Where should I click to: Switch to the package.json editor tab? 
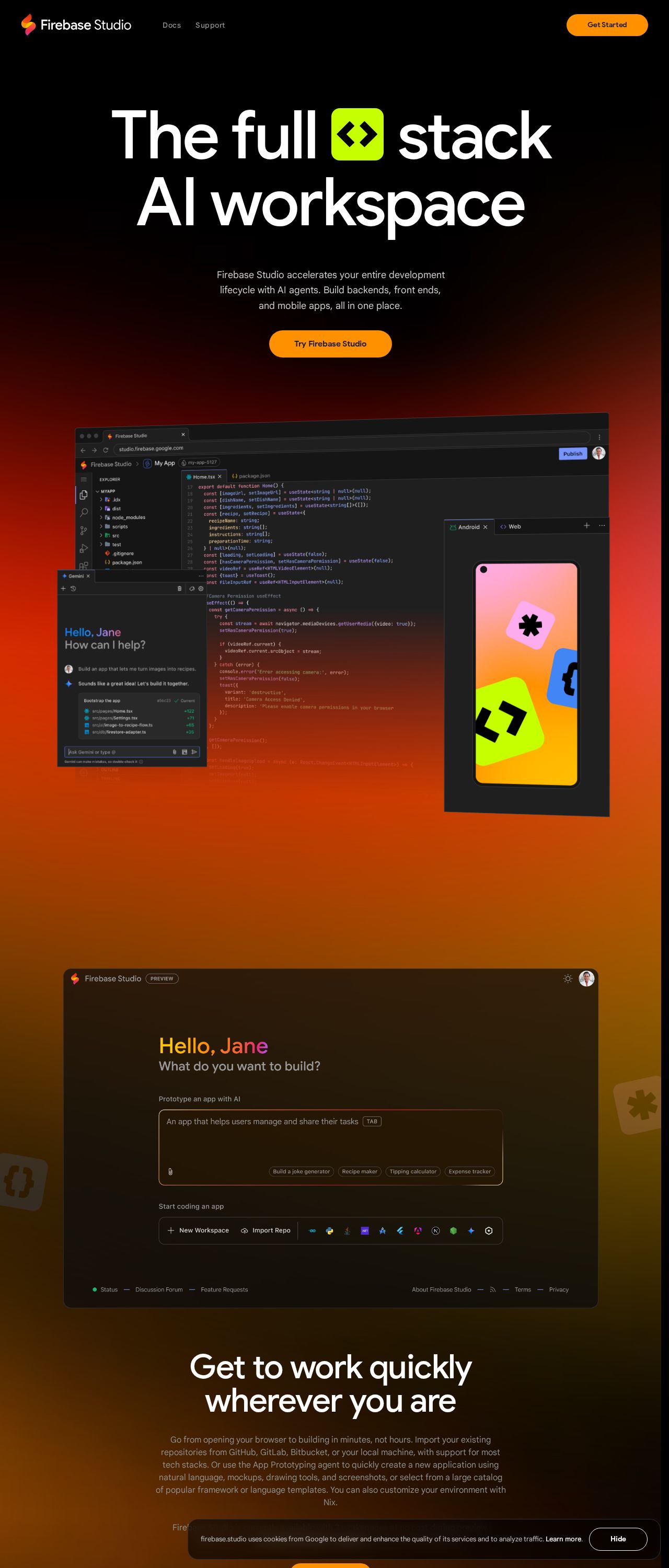(251, 476)
